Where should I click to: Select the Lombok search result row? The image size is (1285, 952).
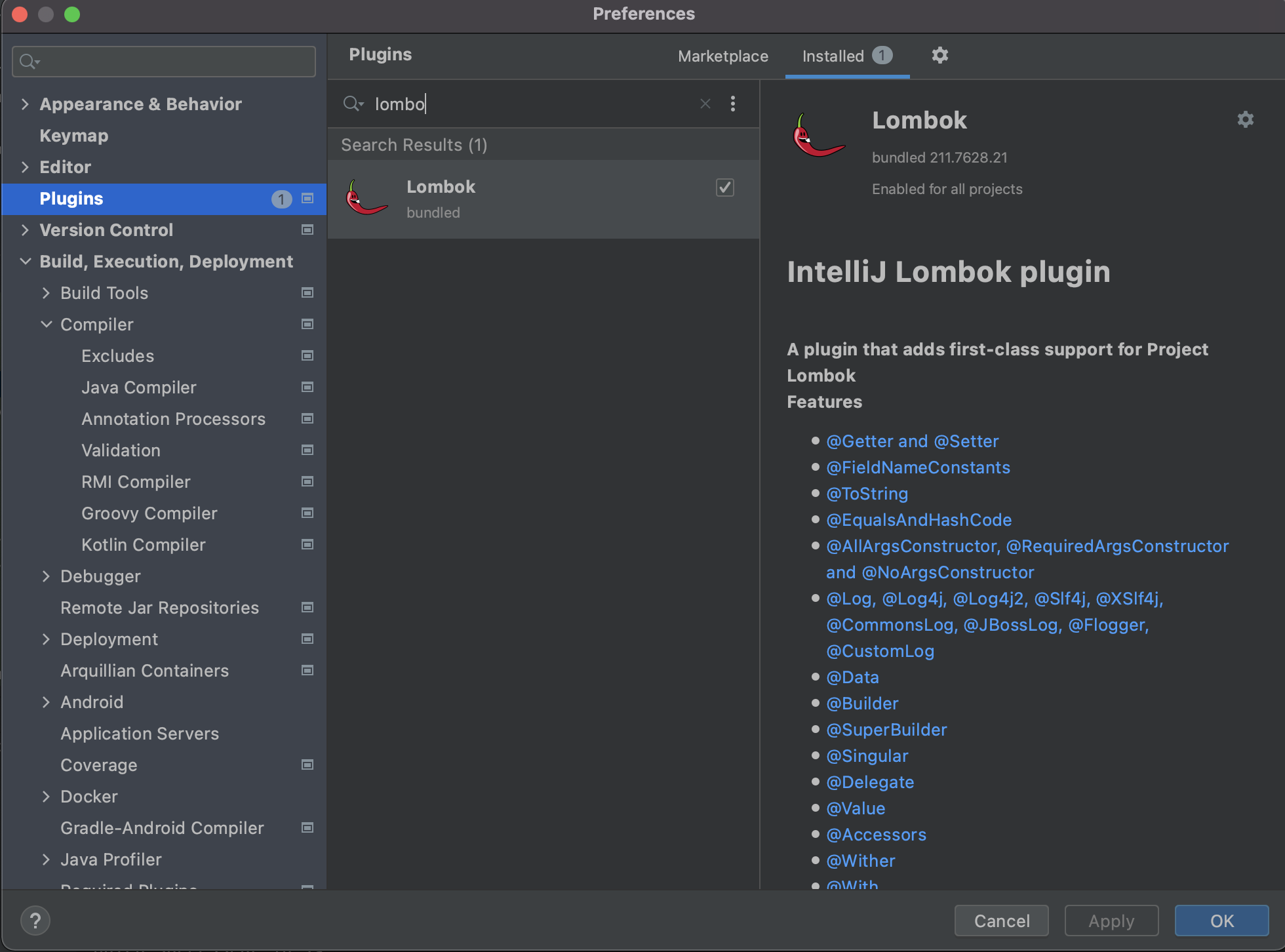pos(544,199)
